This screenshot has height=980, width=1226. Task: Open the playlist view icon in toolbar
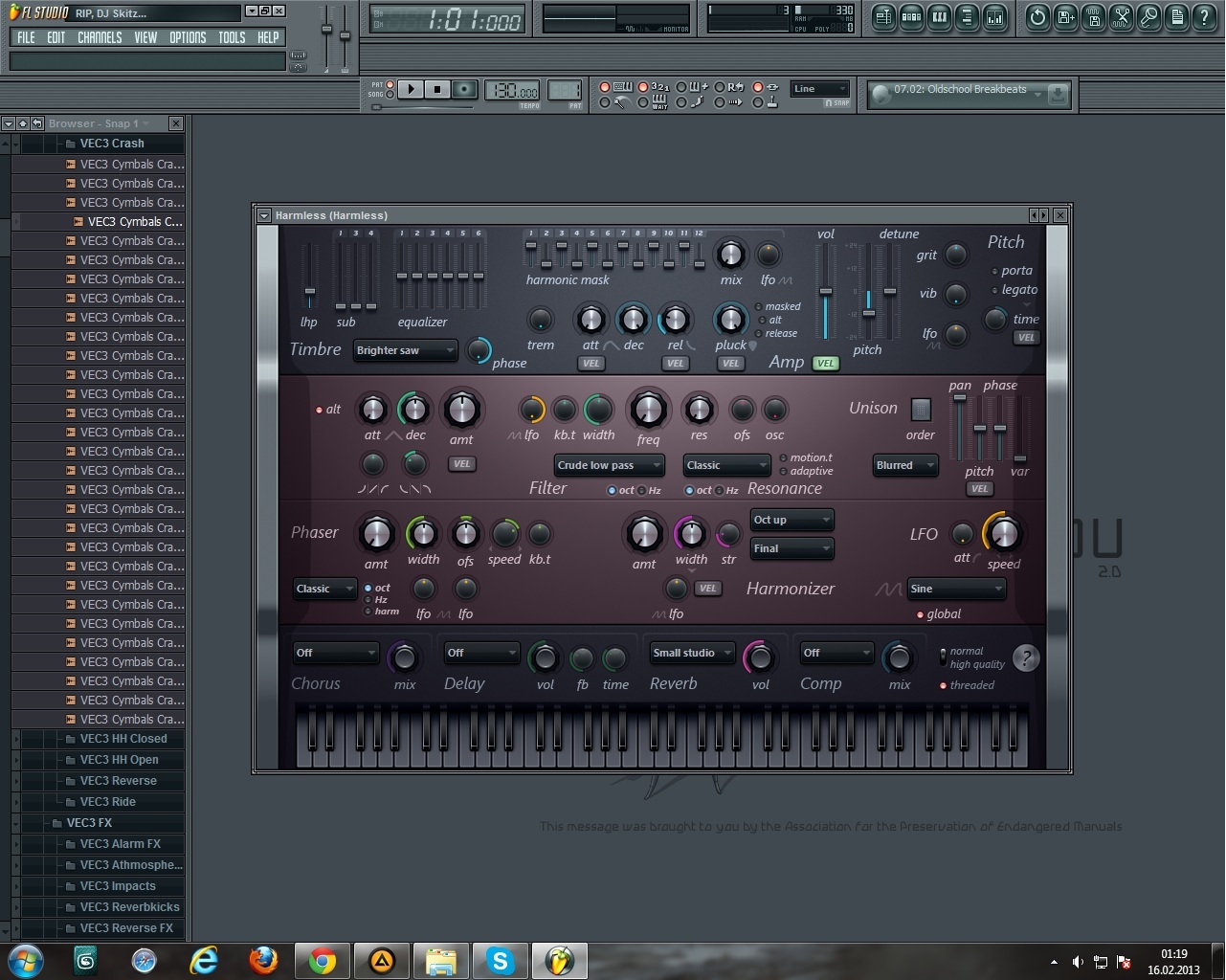pyautogui.click(x=883, y=16)
